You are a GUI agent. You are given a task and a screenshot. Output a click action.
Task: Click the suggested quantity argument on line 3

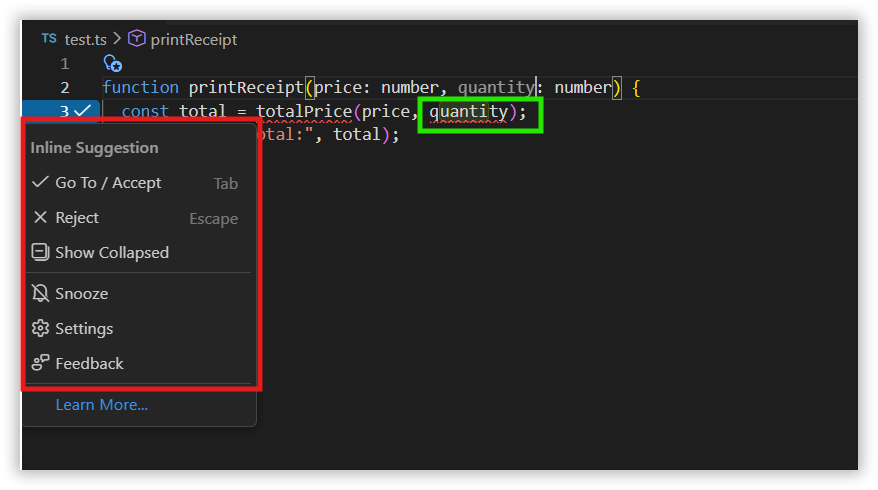click(x=469, y=111)
